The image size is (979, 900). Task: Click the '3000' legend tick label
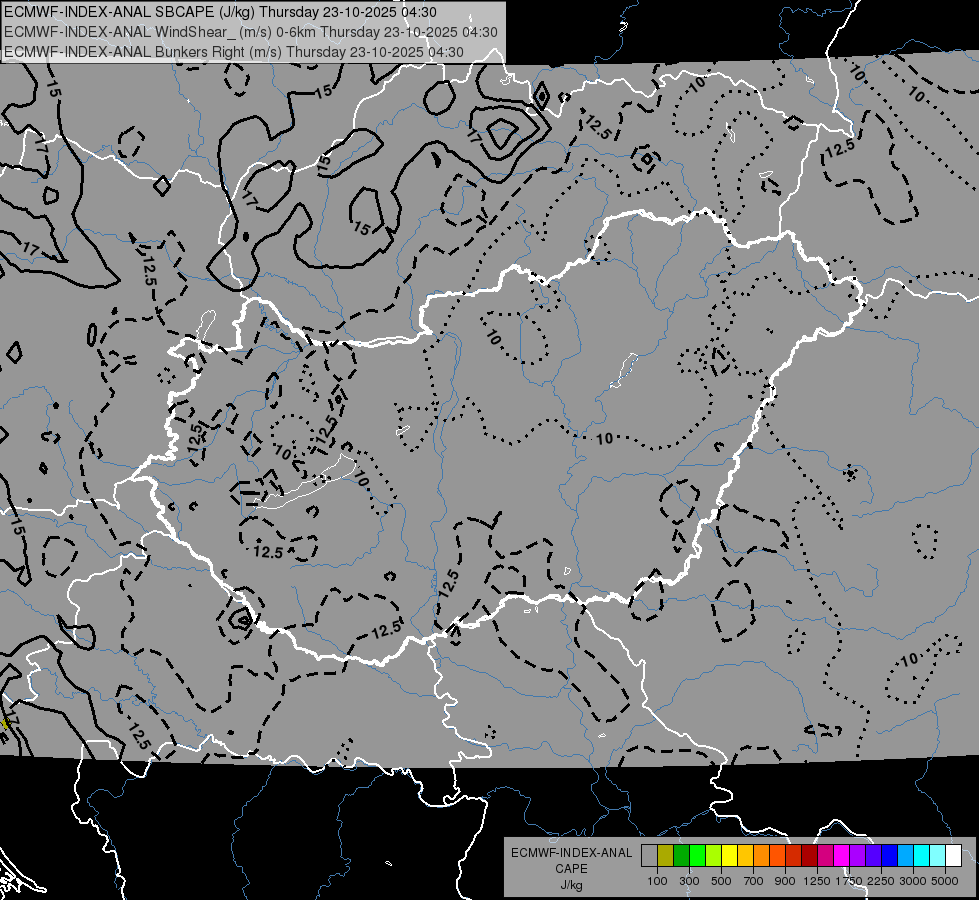point(913,881)
